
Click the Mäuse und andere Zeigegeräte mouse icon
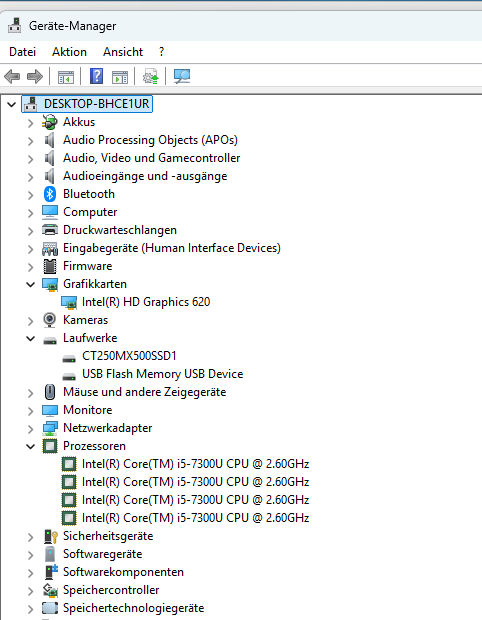pos(50,392)
